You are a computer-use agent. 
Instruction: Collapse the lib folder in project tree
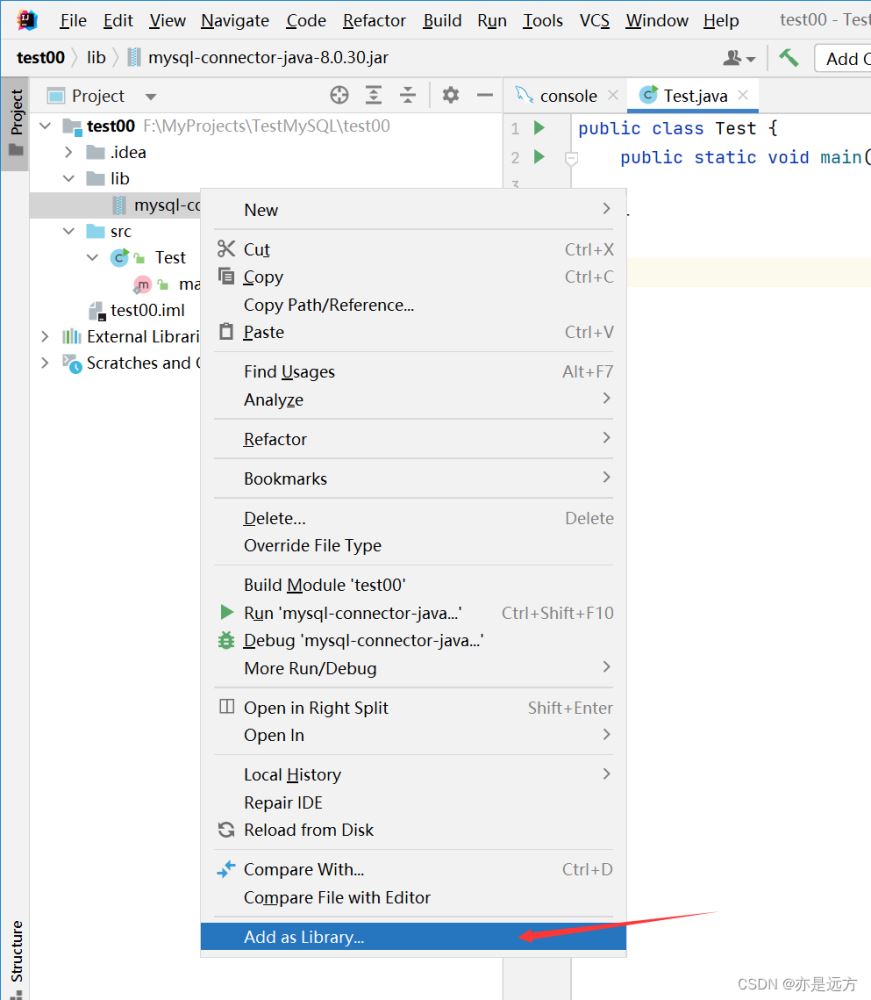pos(69,179)
